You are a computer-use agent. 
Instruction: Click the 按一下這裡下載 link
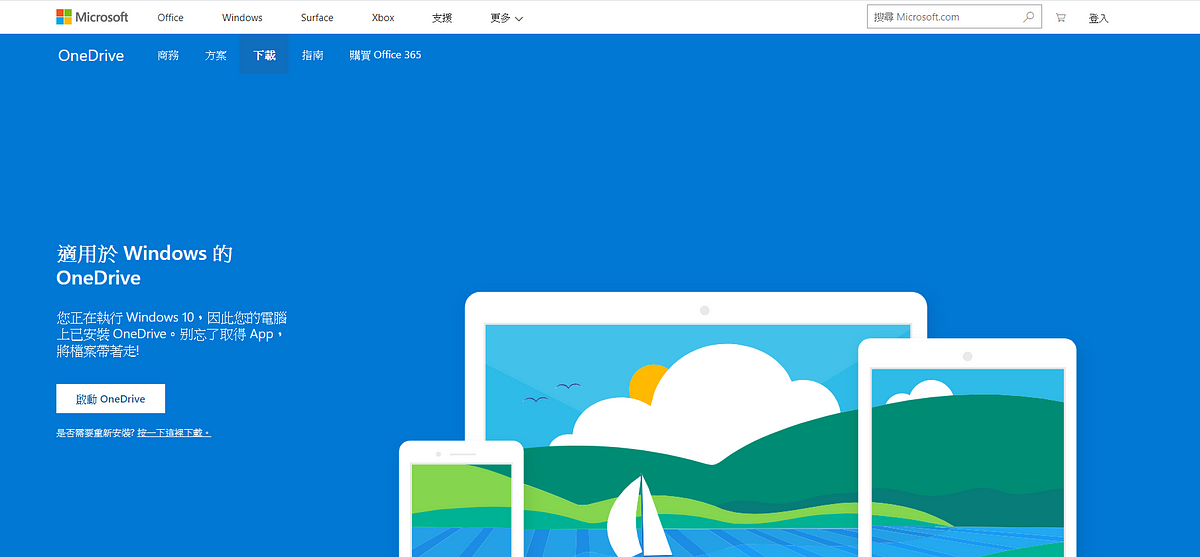(174, 433)
